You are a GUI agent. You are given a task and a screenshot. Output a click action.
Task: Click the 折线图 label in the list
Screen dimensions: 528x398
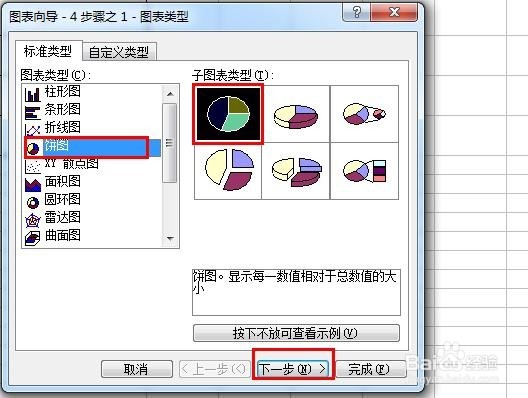(x=63, y=127)
